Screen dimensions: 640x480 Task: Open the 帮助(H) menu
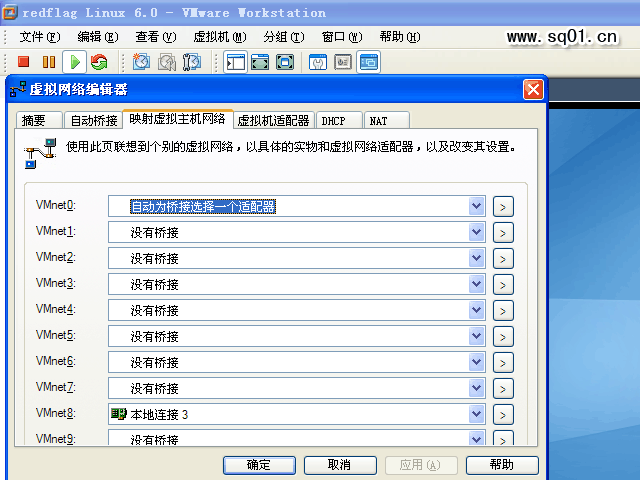coord(400,37)
